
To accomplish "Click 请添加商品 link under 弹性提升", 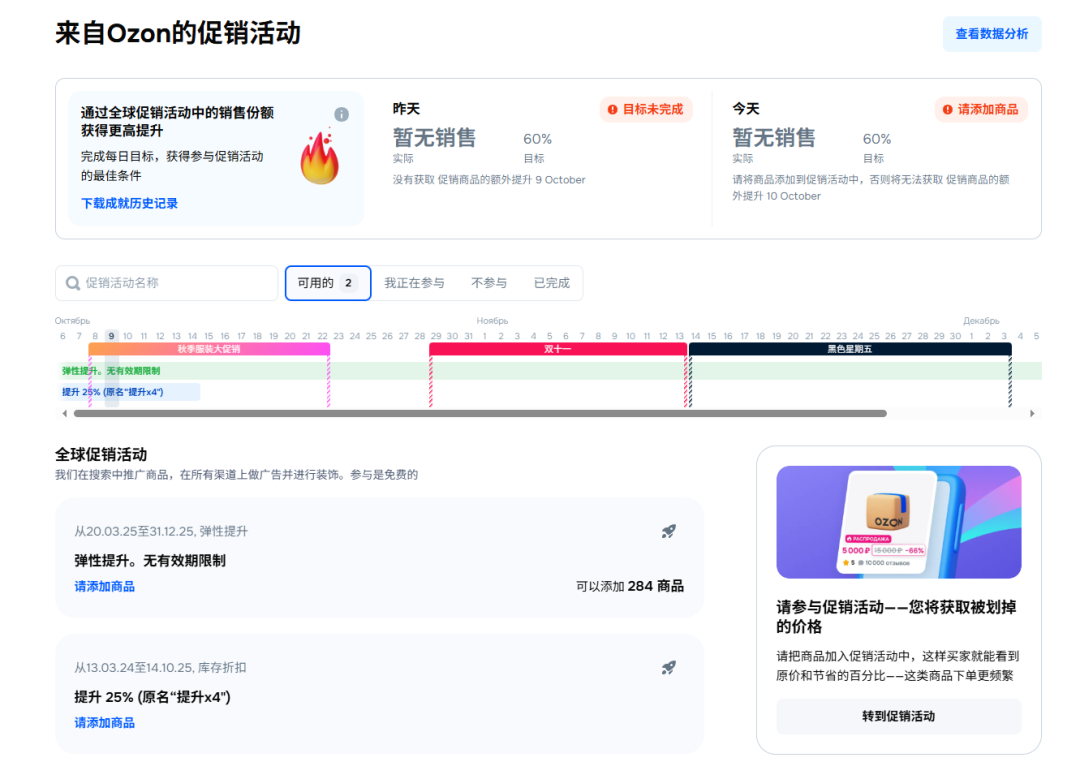I will (105, 586).
